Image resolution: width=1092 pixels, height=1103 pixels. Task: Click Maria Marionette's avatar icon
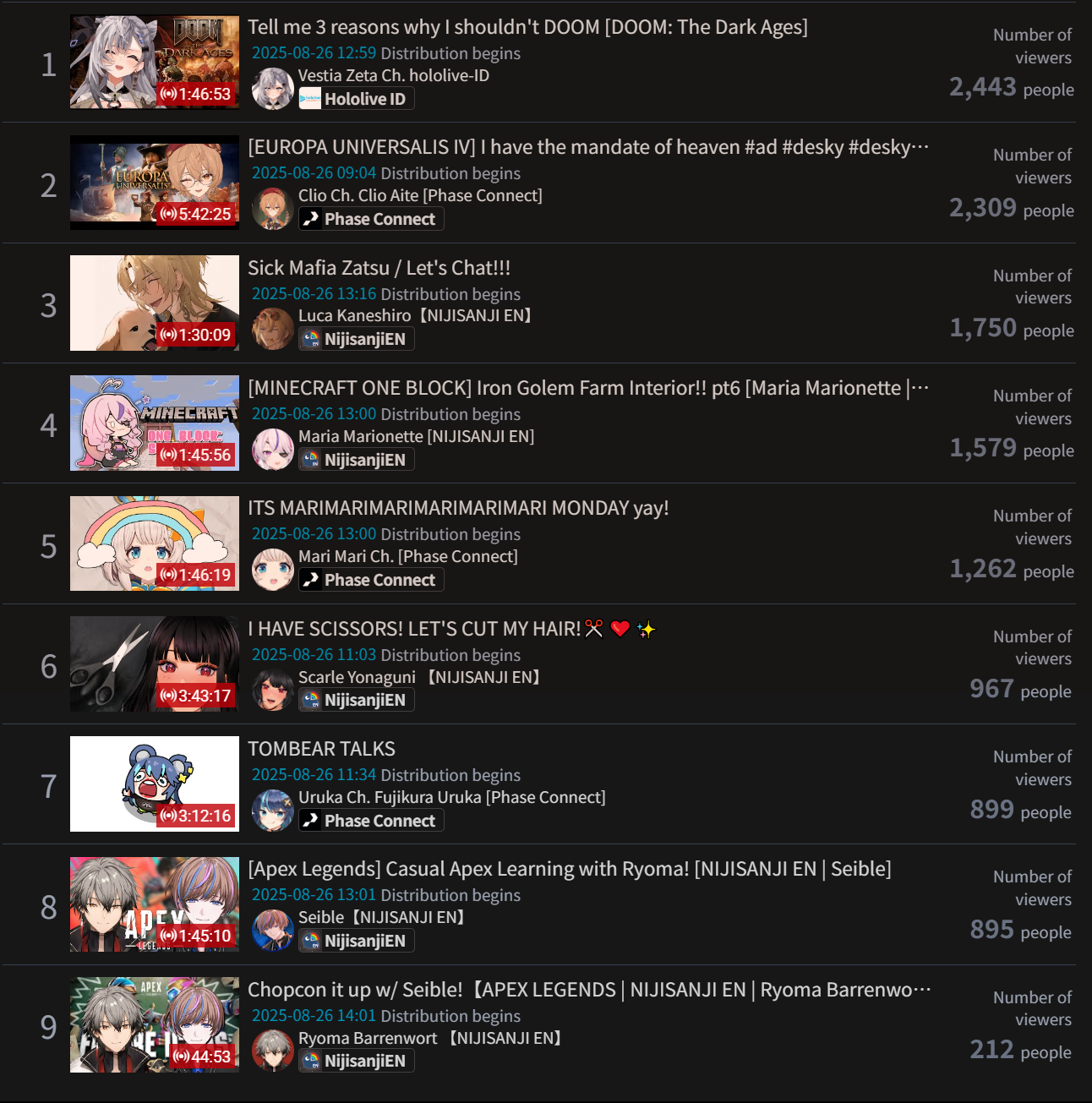click(x=273, y=449)
